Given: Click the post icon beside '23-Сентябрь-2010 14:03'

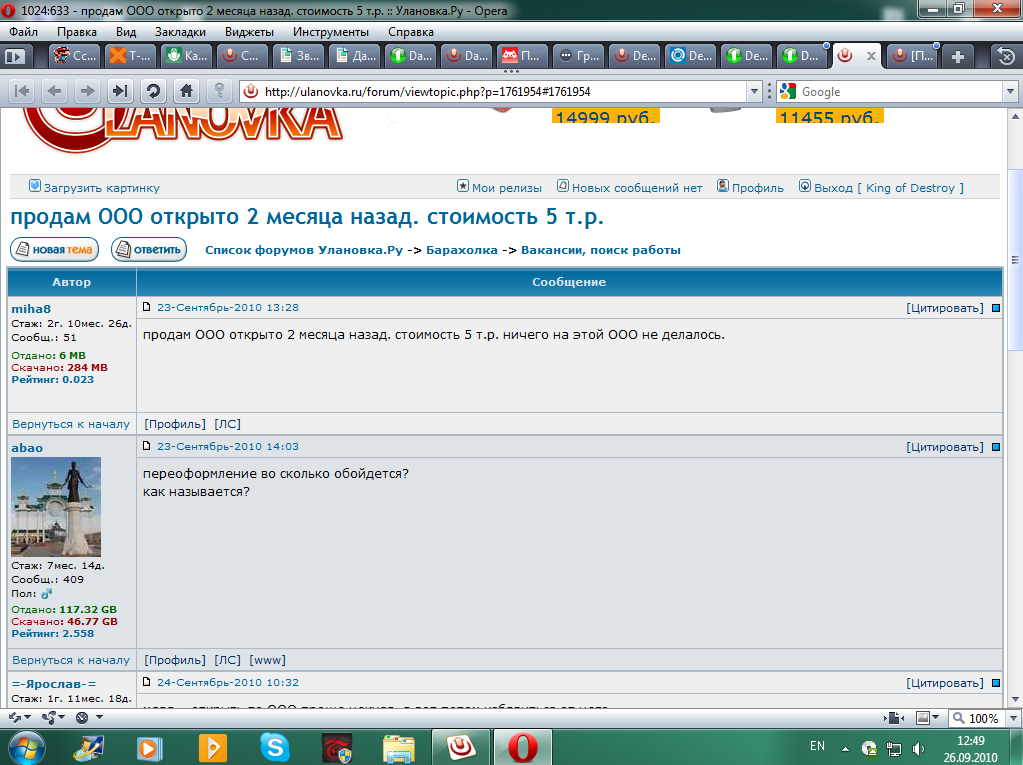Looking at the screenshot, I should (x=147, y=446).
